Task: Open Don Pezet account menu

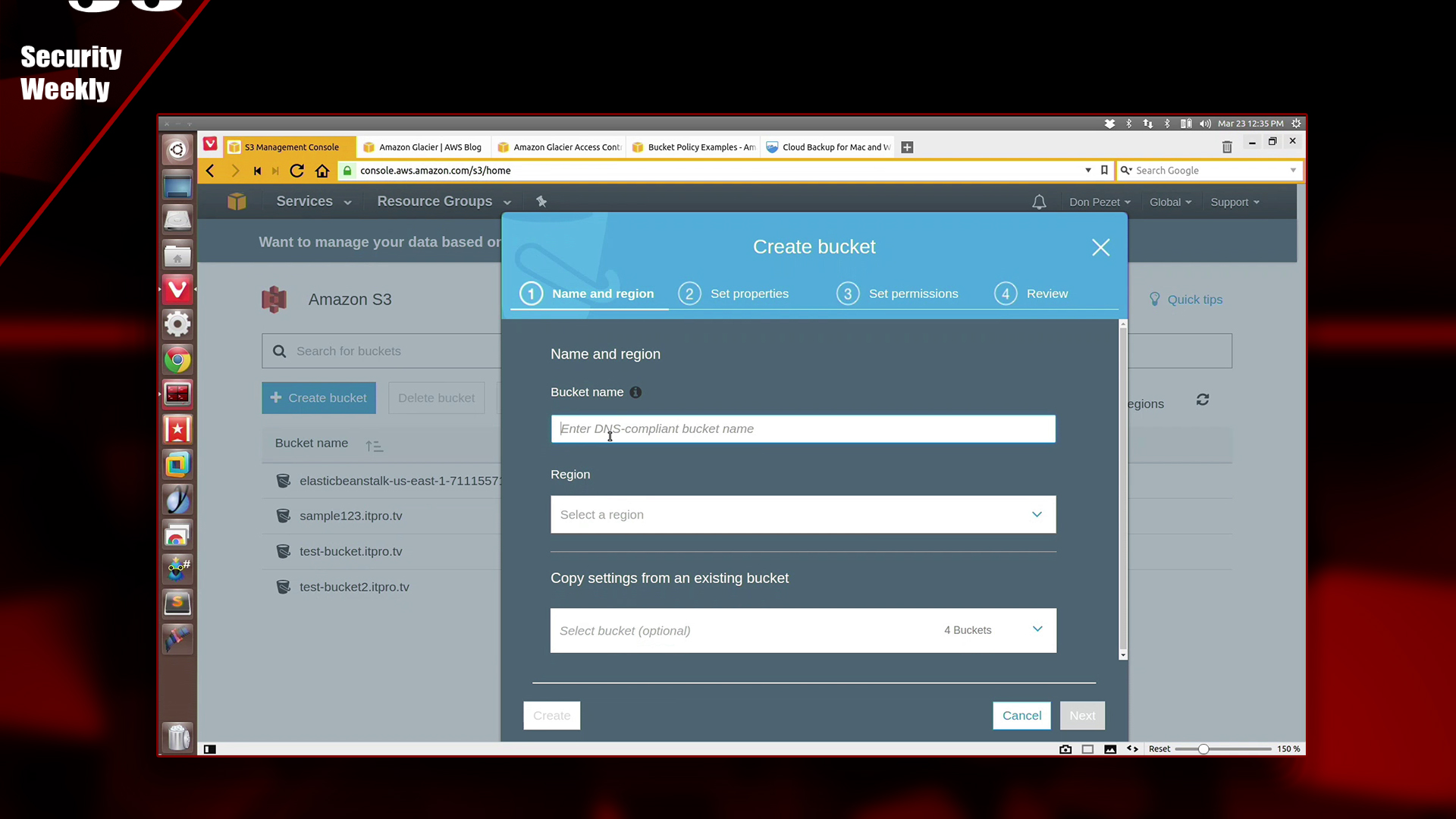Action: pos(1100,202)
